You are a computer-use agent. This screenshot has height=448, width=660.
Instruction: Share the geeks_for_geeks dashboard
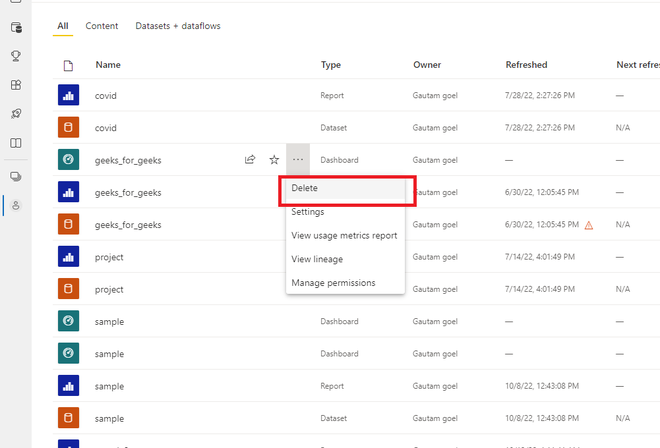250,160
